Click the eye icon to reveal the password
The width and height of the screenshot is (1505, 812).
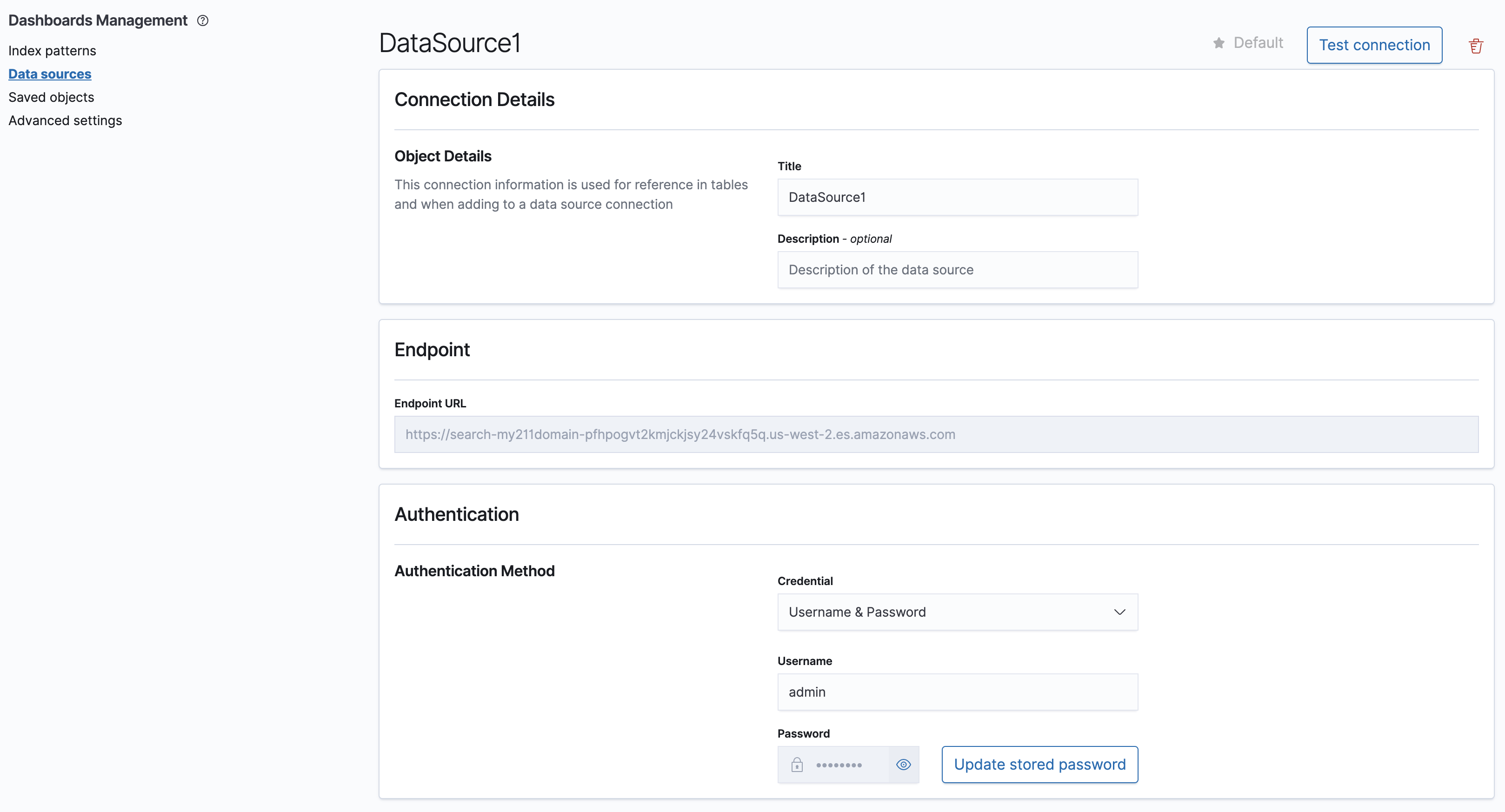[903, 764]
